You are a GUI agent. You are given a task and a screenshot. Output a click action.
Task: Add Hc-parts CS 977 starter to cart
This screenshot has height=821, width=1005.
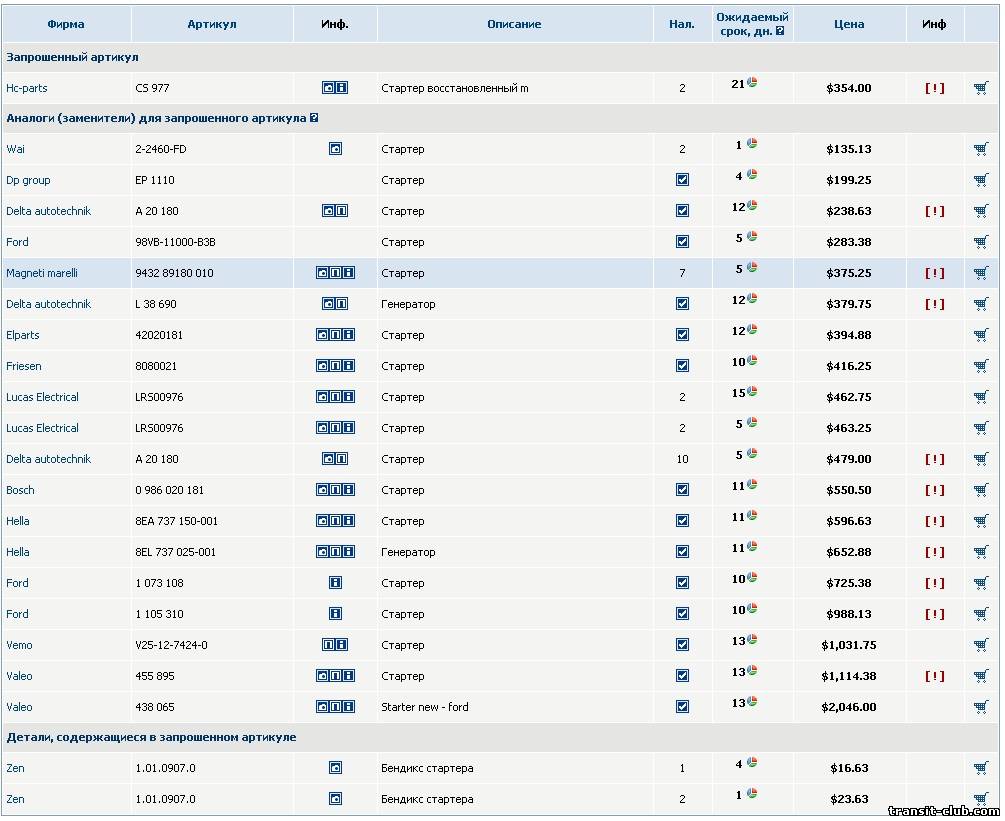tap(981, 88)
